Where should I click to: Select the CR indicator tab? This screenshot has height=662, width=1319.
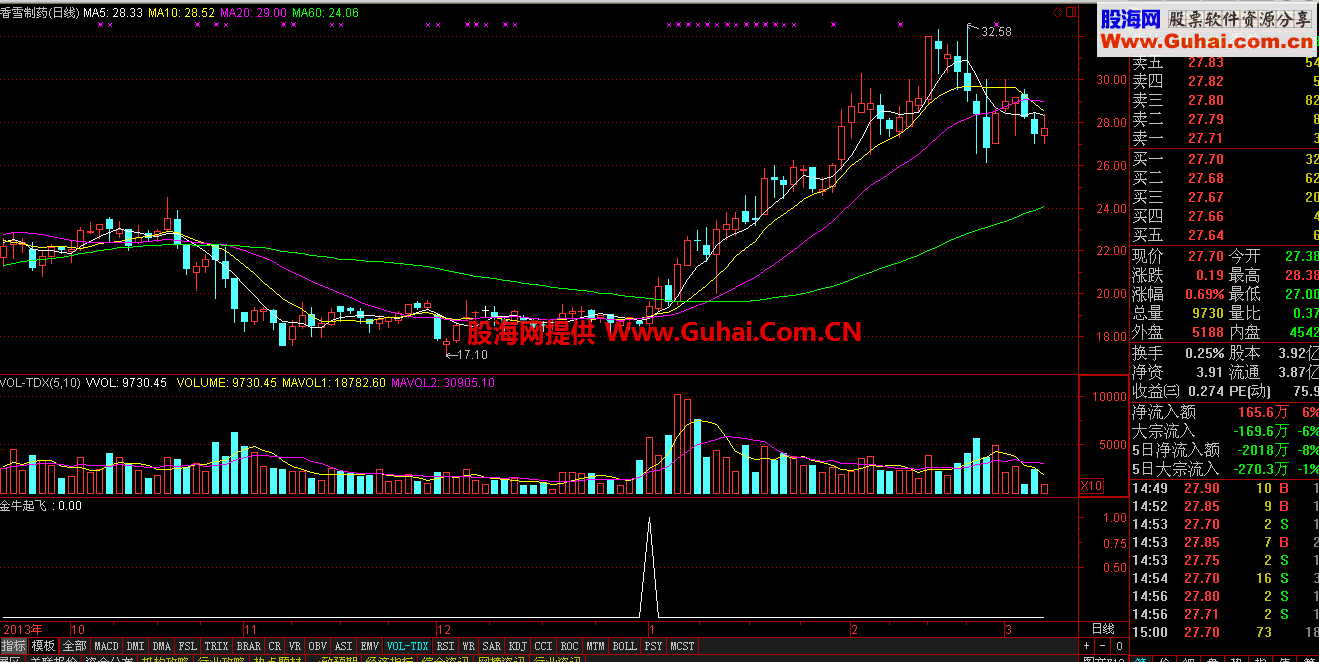click(x=275, y=646)
